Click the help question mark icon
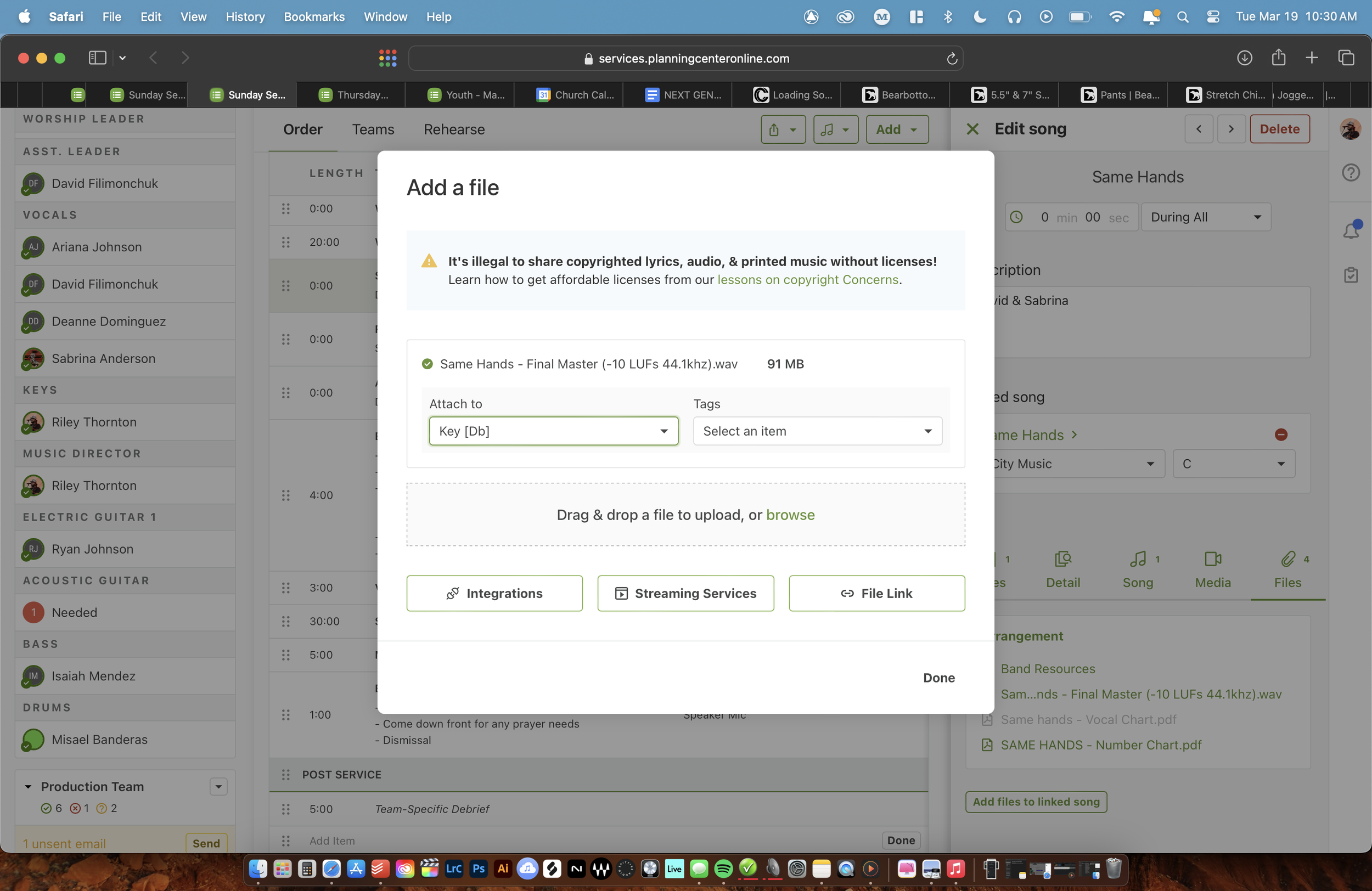The image size is (1372, 891). click(x=1351, y=172)
